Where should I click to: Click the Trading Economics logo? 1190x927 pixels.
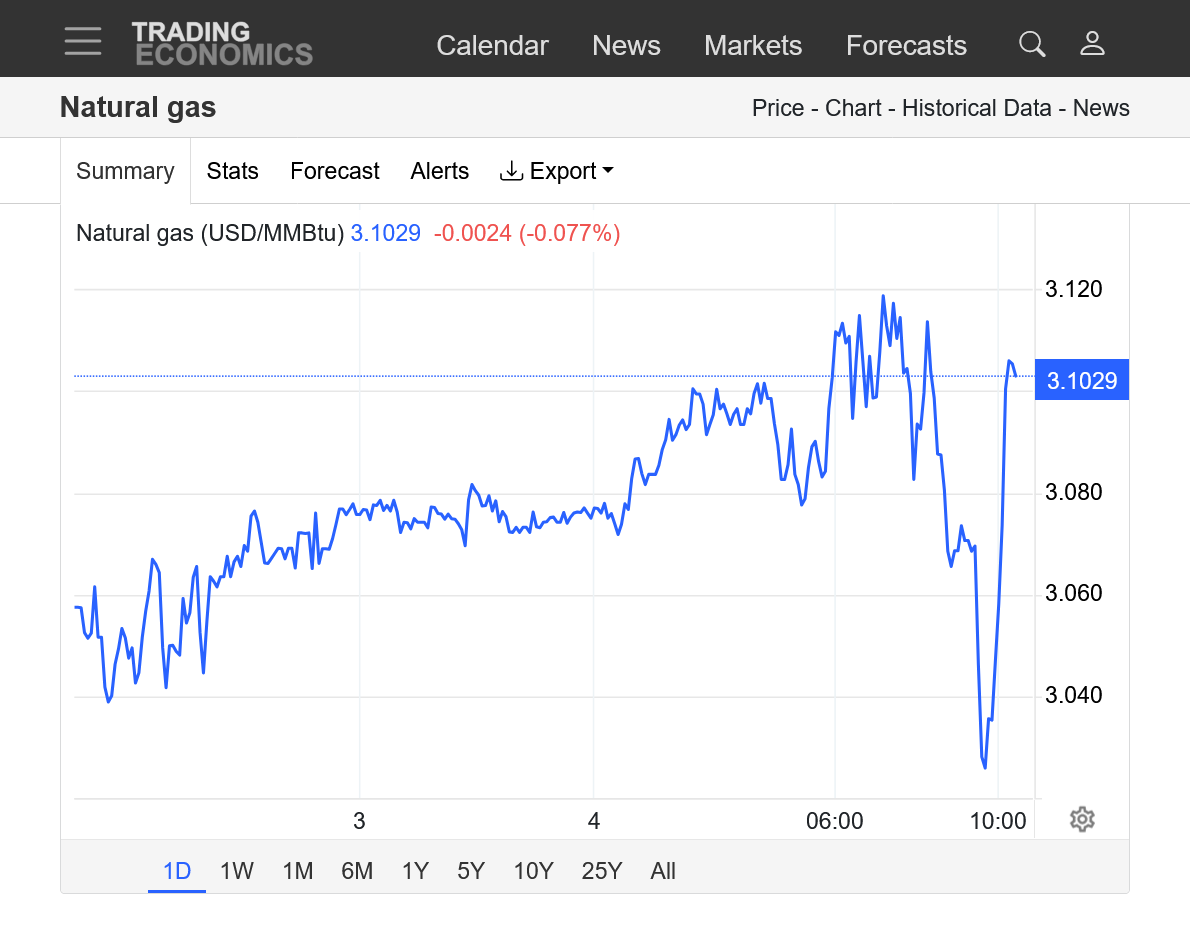tap(222, 44)
